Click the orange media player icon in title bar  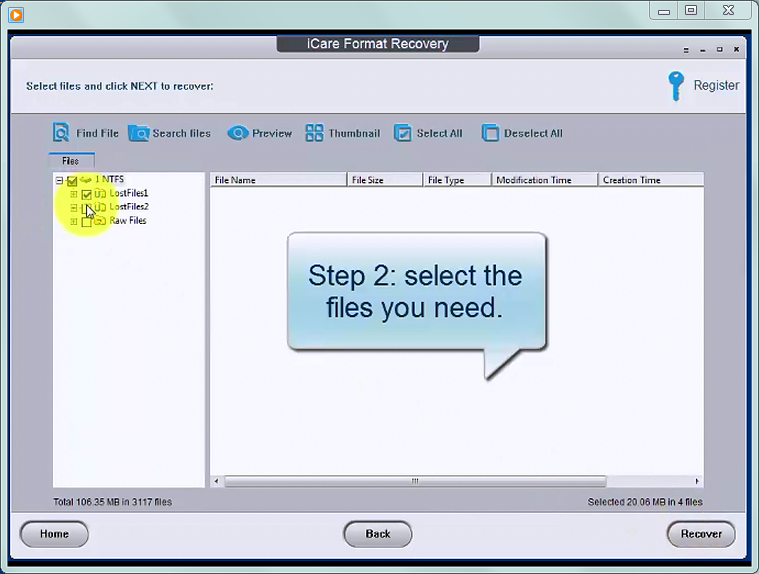coord(15,15)
